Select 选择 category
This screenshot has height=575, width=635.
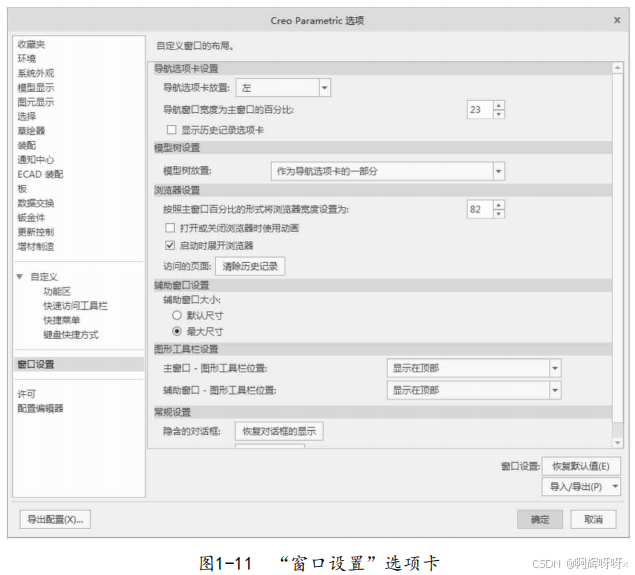point(27,117)
